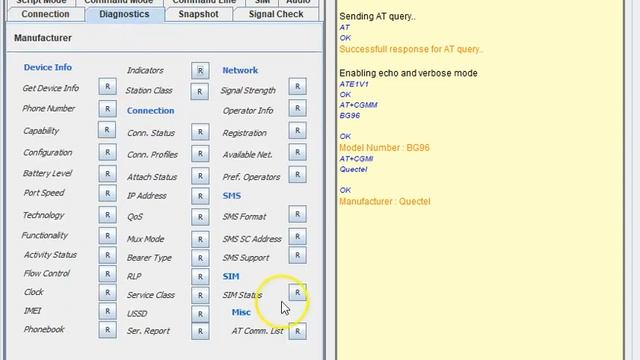Click the 'ATE1V1' command in the log
The image size is (640, 360).
[x=354, y=84]
